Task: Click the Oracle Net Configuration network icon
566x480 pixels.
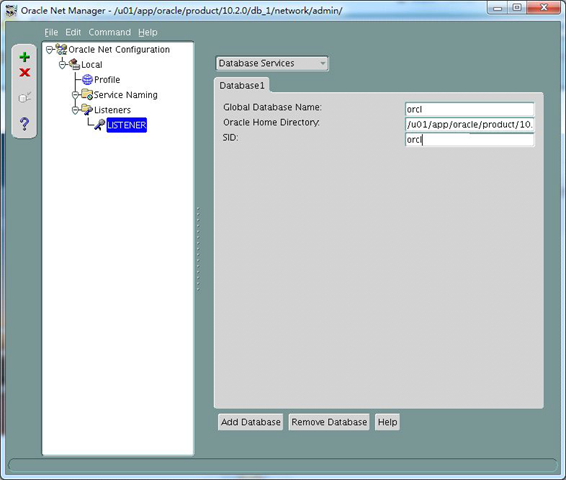Action: coord(62,49)
